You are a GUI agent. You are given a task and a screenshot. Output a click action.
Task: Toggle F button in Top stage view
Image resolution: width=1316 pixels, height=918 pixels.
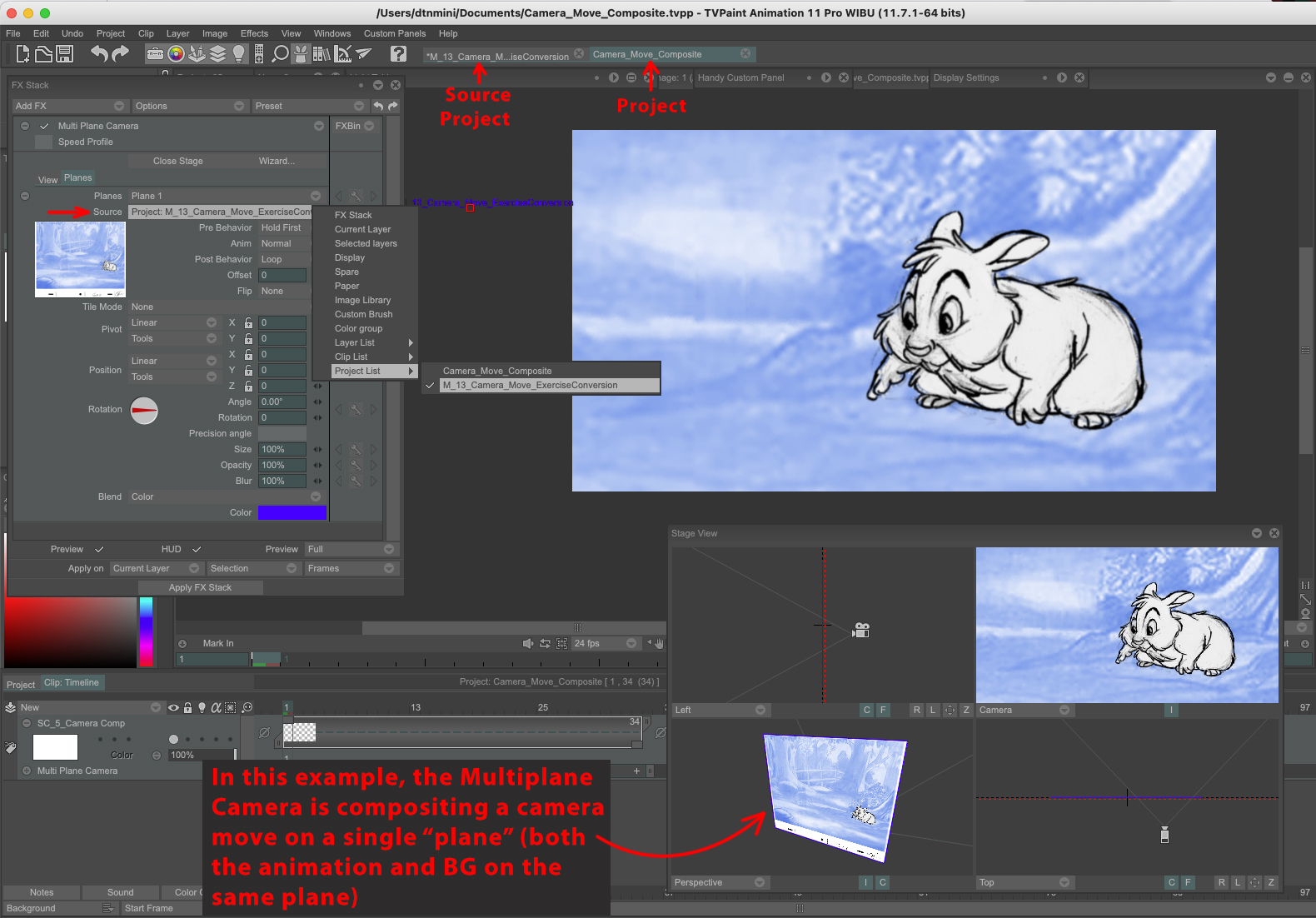click(1189, 882)
